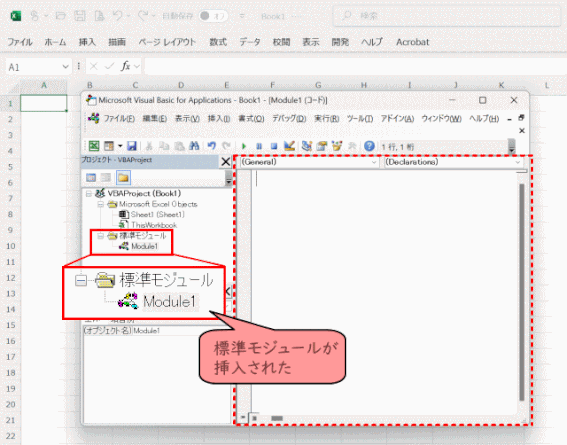The image size is (567, 445).
Task: Click the Excel quick access Undo icon
Action: point(118,16)
